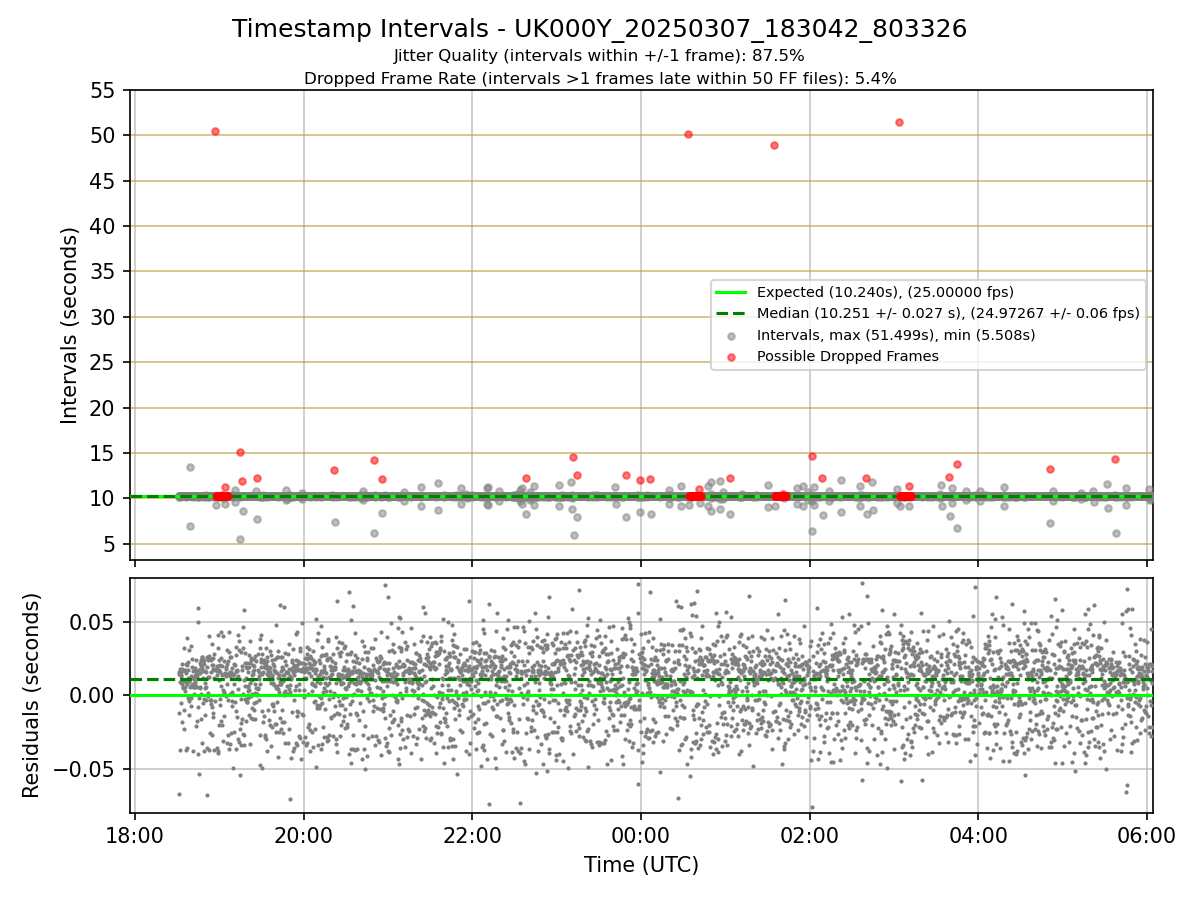
Task: Click the red 51-second outlier after 03:00
Action: (x=899, y=122)
